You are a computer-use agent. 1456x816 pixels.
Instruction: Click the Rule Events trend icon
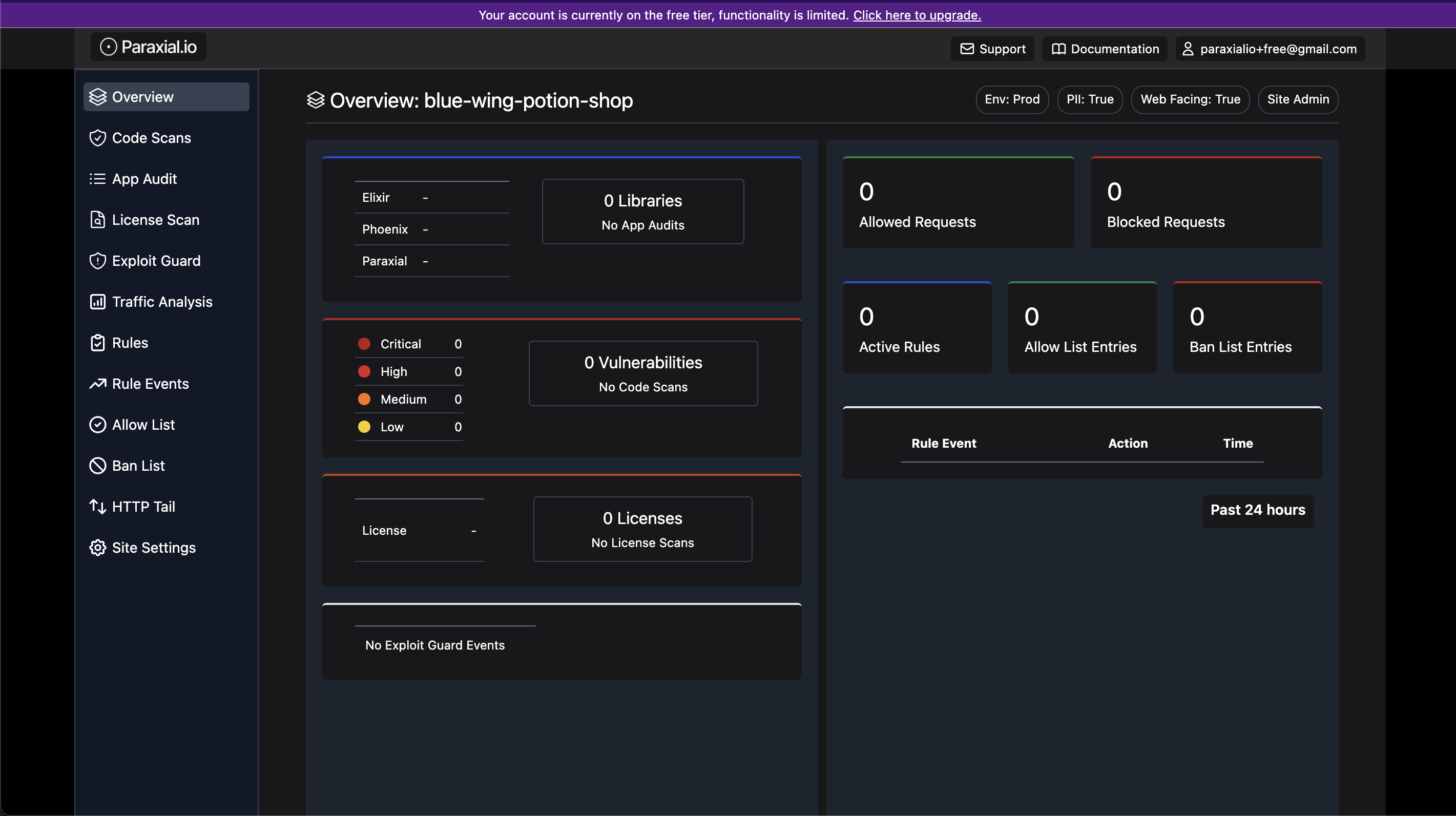(x=97, y=384)
